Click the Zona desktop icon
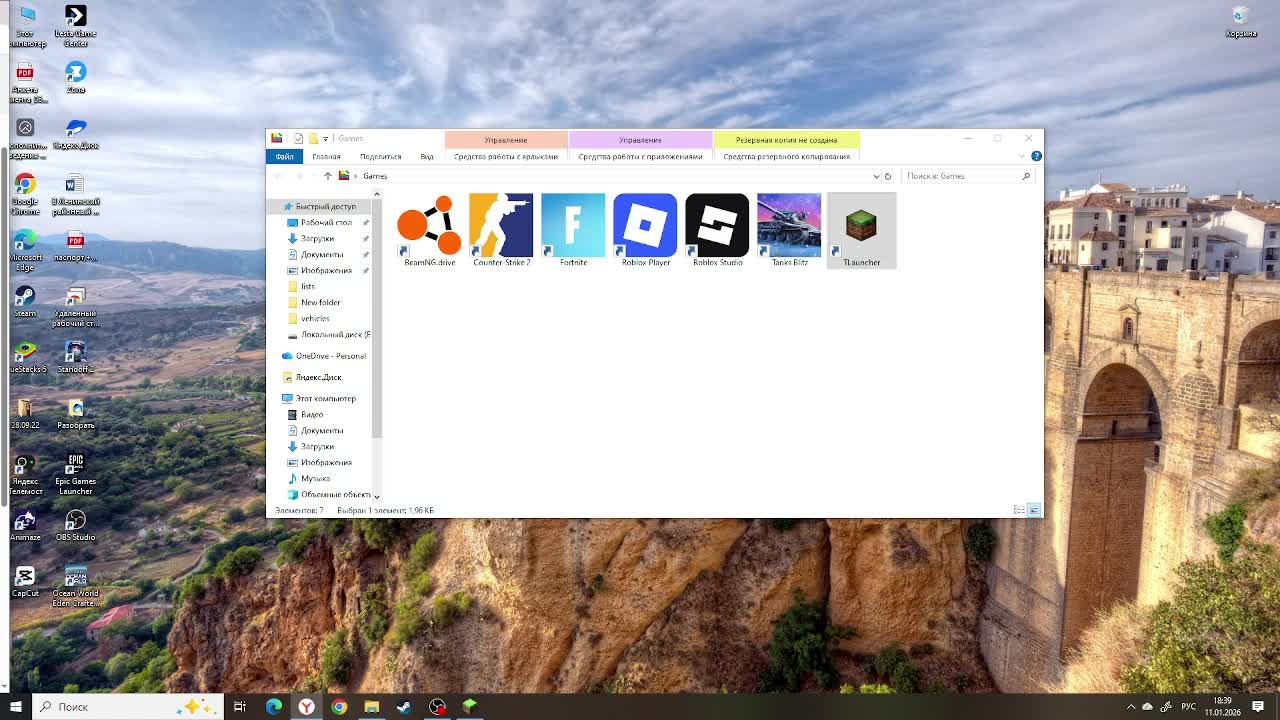 [x=75, y=77]
